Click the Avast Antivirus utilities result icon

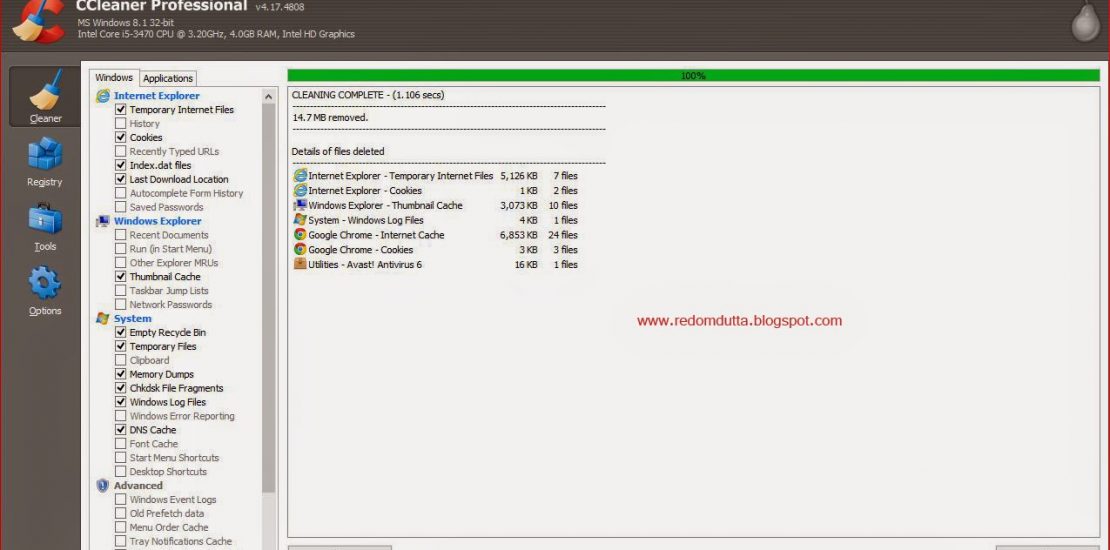pyautogui.click(x=300, y=264)
